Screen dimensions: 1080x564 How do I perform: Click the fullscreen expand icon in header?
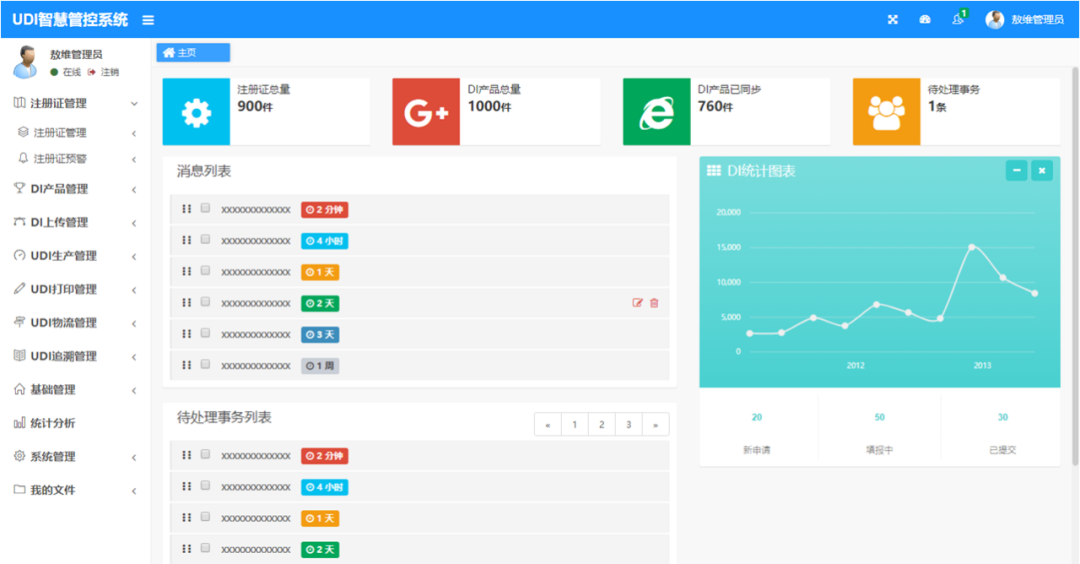[893, 20]
